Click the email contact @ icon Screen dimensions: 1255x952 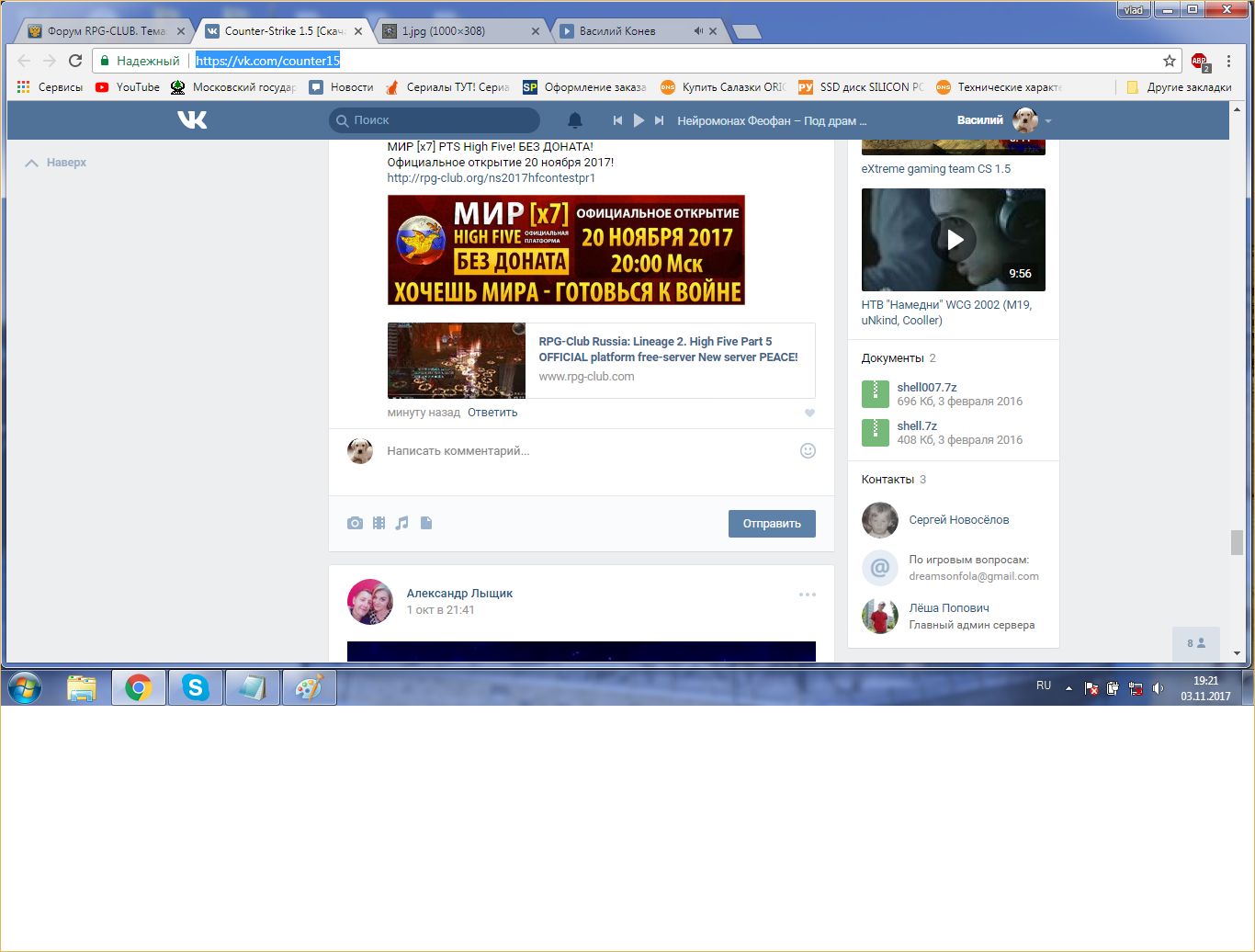pos(879,568)
